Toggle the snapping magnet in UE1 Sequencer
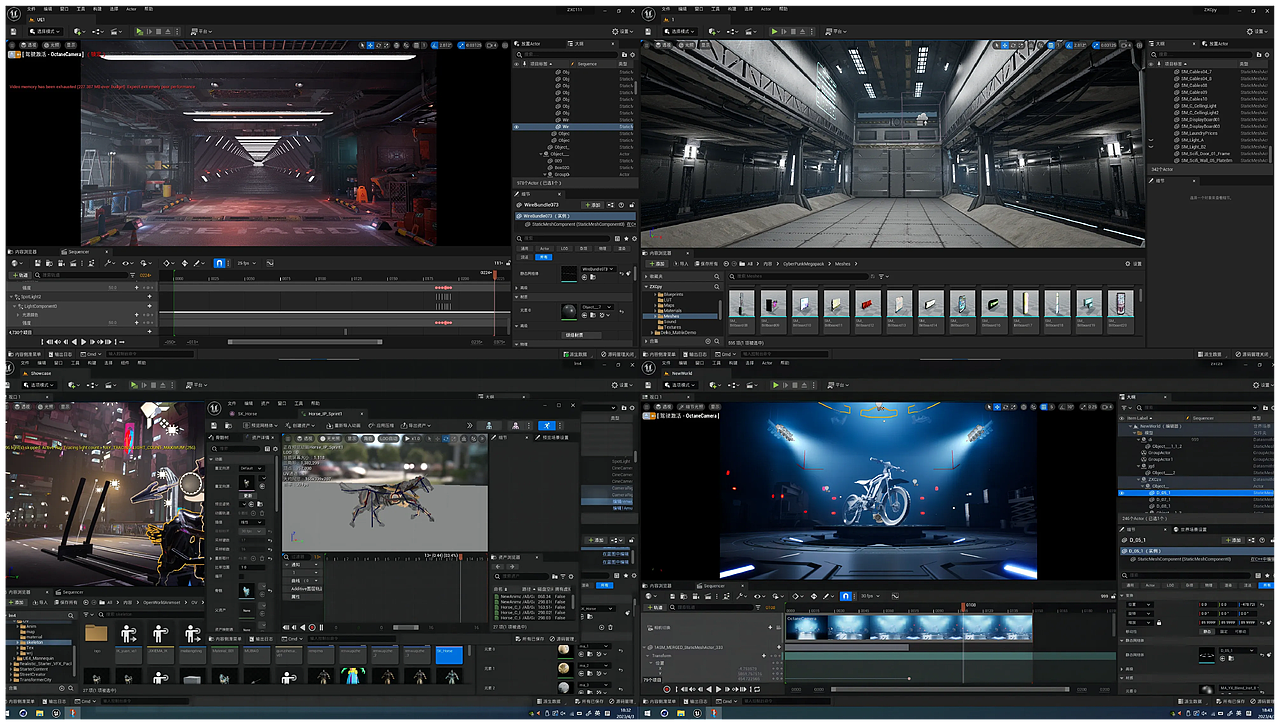Image resolution: width=1280 pixels, height=725 pixels. [218, 263]
